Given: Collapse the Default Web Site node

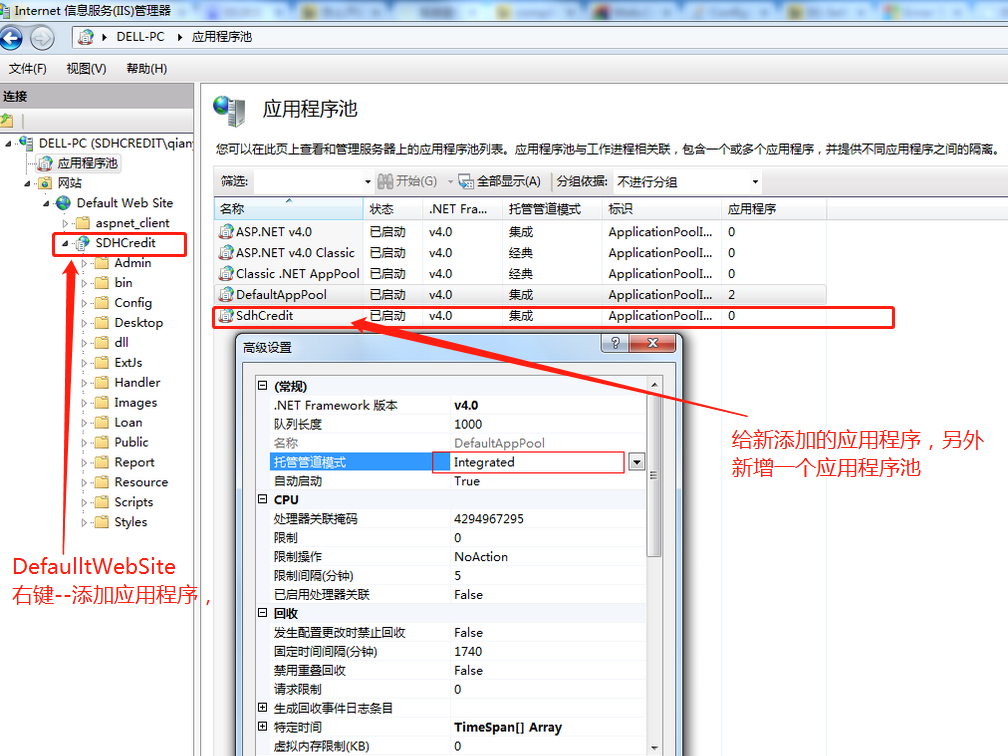Looking at the screenshot, I should (x=46, y=204).
